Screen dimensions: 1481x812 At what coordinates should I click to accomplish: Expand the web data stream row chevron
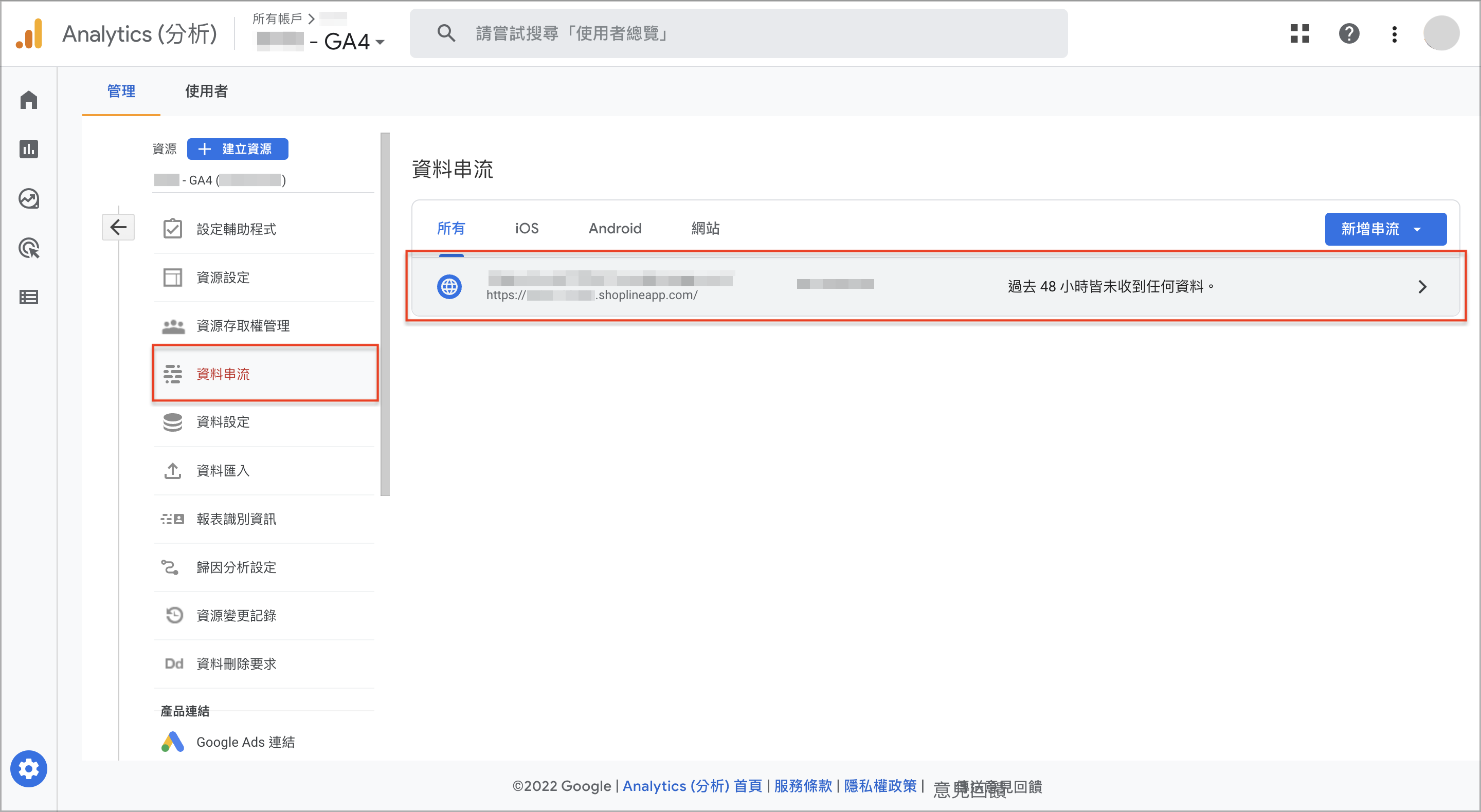click(1422, 287)
